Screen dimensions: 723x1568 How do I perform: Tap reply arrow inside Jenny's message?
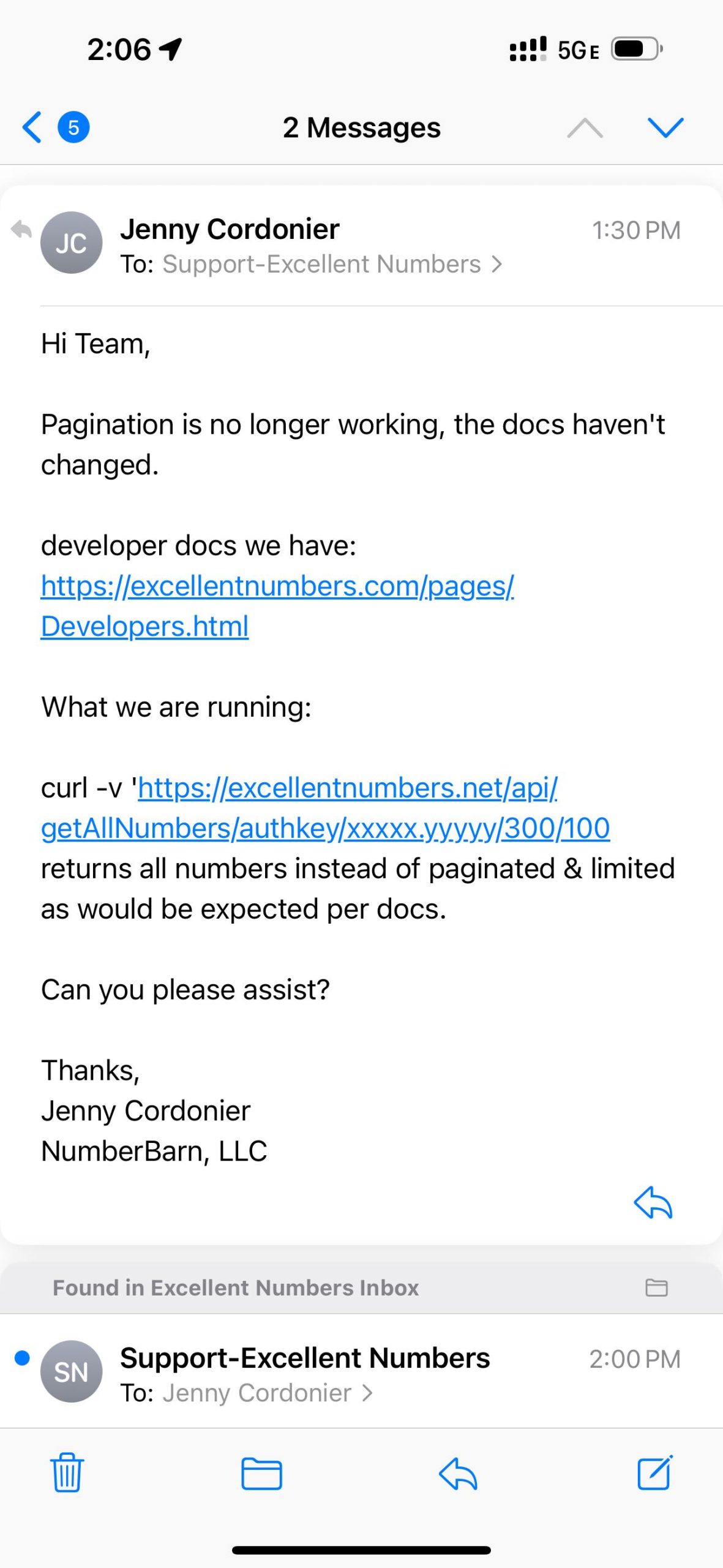[x=653, y=1202]
